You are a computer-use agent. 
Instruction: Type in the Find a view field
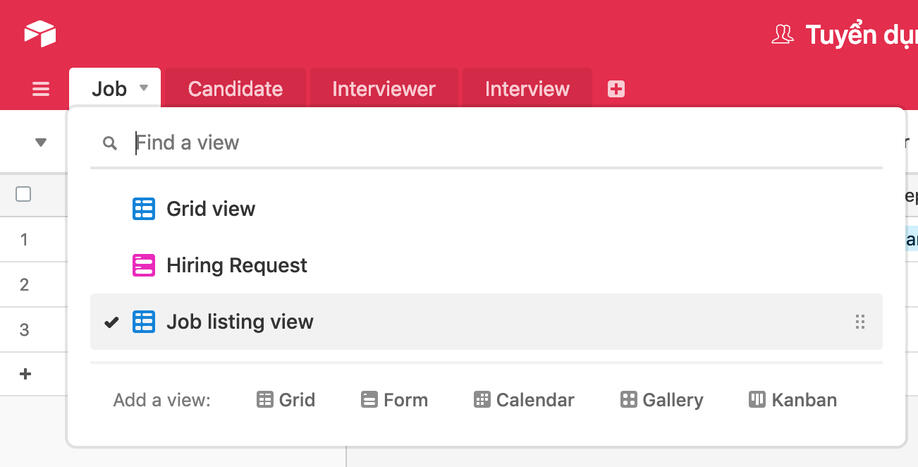500,143
